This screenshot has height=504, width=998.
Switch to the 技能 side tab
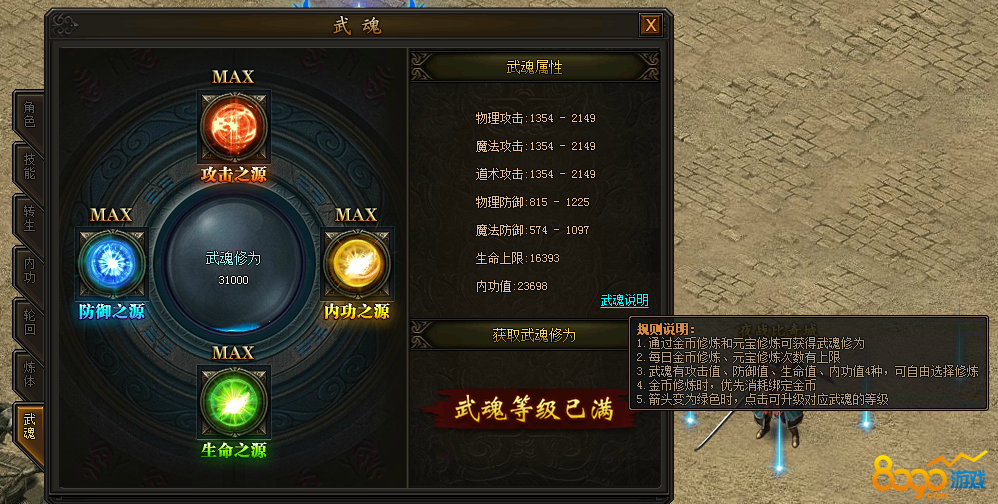[x=29, y=166]
